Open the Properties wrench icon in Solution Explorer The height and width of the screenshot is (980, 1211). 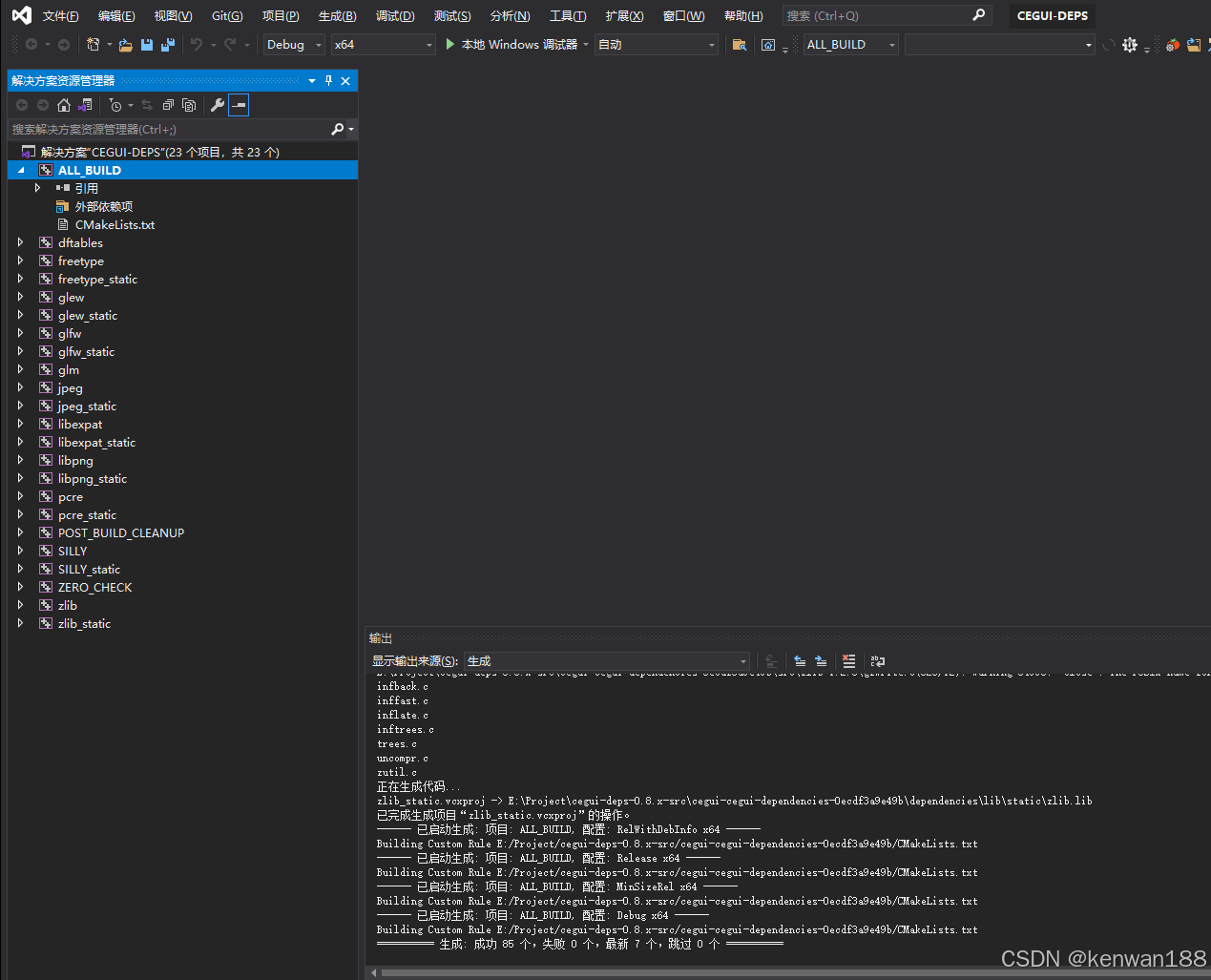click(218, 105)
